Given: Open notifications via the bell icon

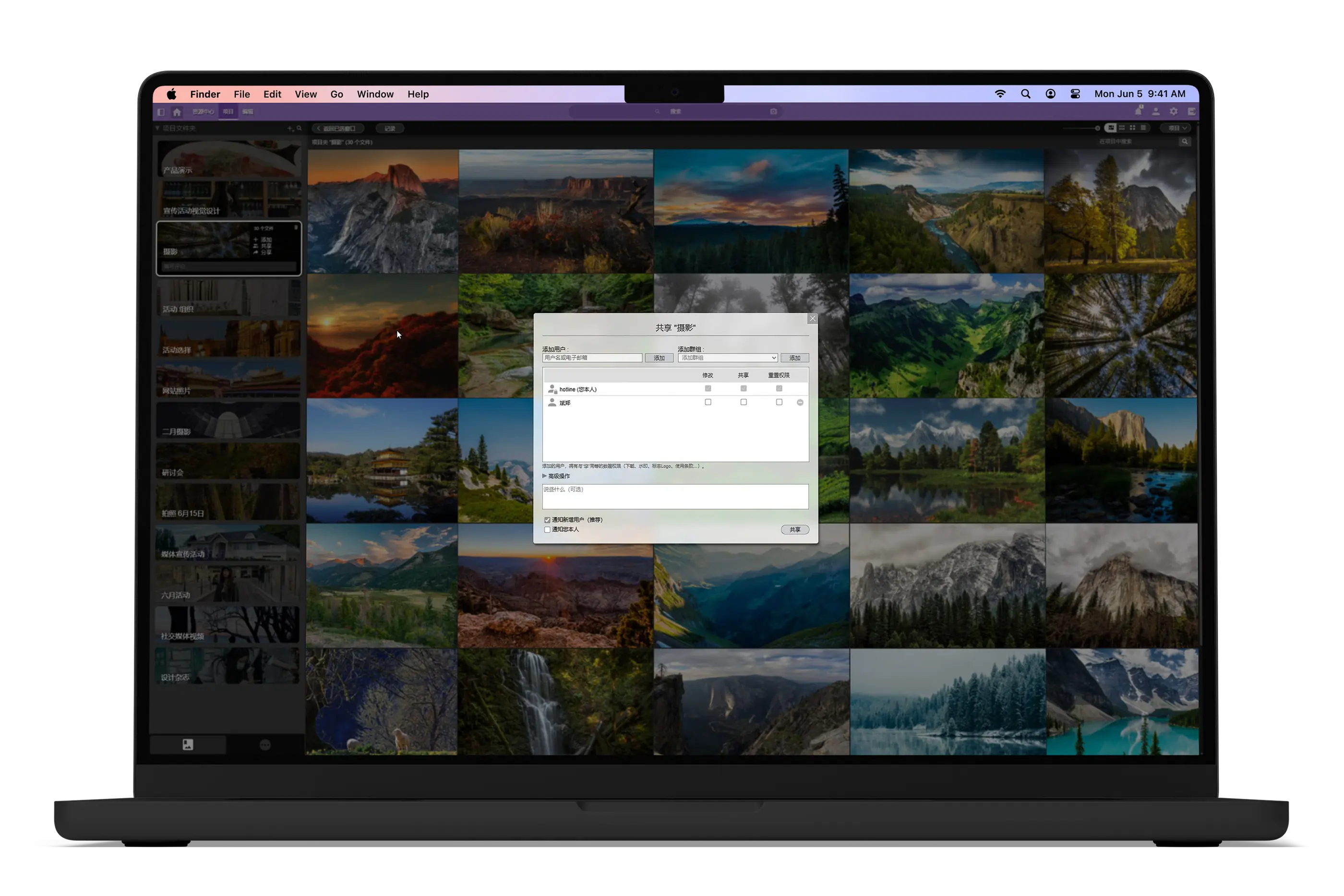Looking at the screenshot, I should tap(1138, 112).
